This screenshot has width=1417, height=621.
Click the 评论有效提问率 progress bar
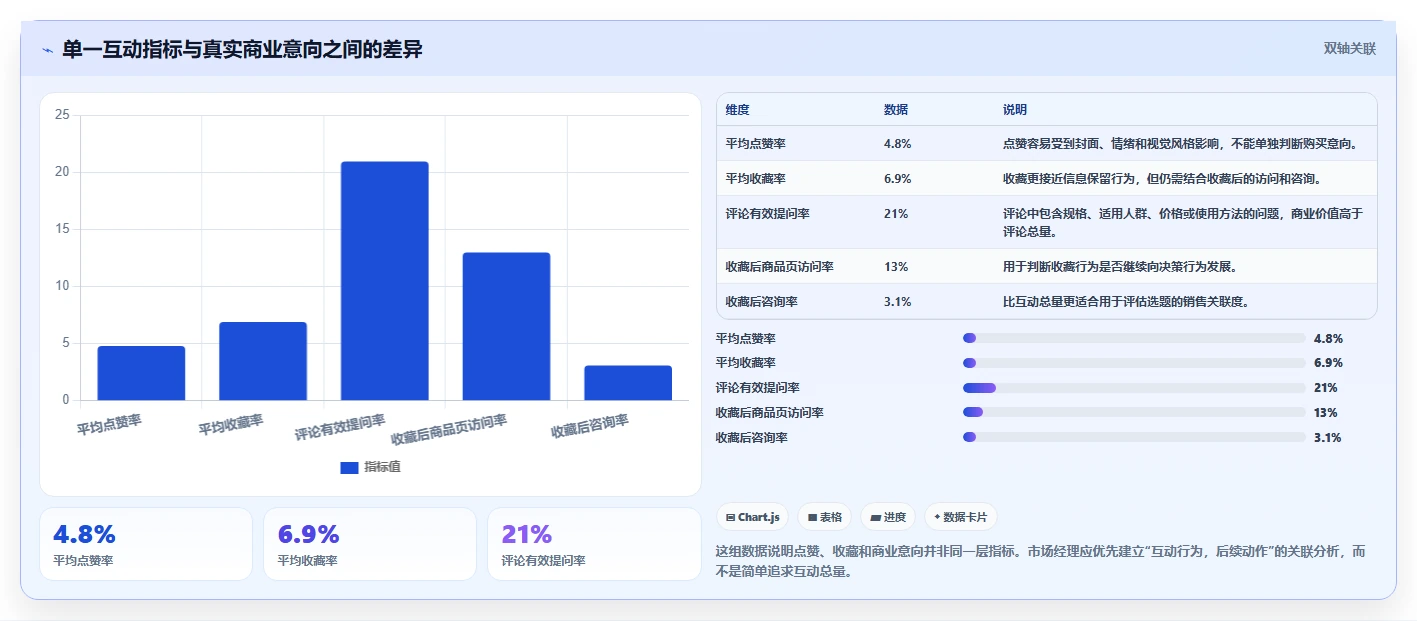click(1134, 388)
